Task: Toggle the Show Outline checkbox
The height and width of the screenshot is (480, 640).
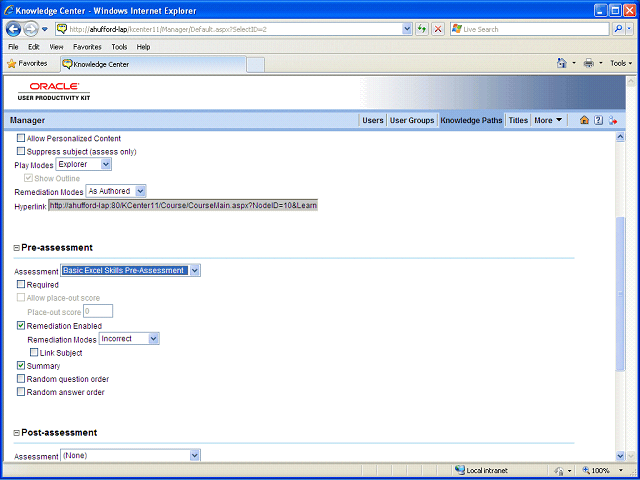Action: click(28, 178)
